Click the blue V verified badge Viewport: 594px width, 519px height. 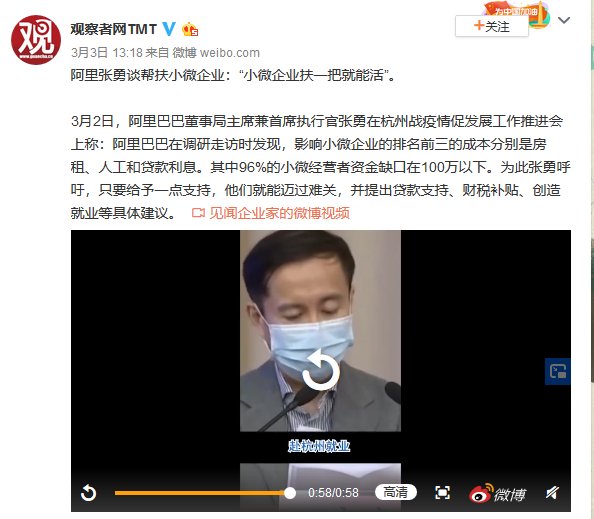169,29
